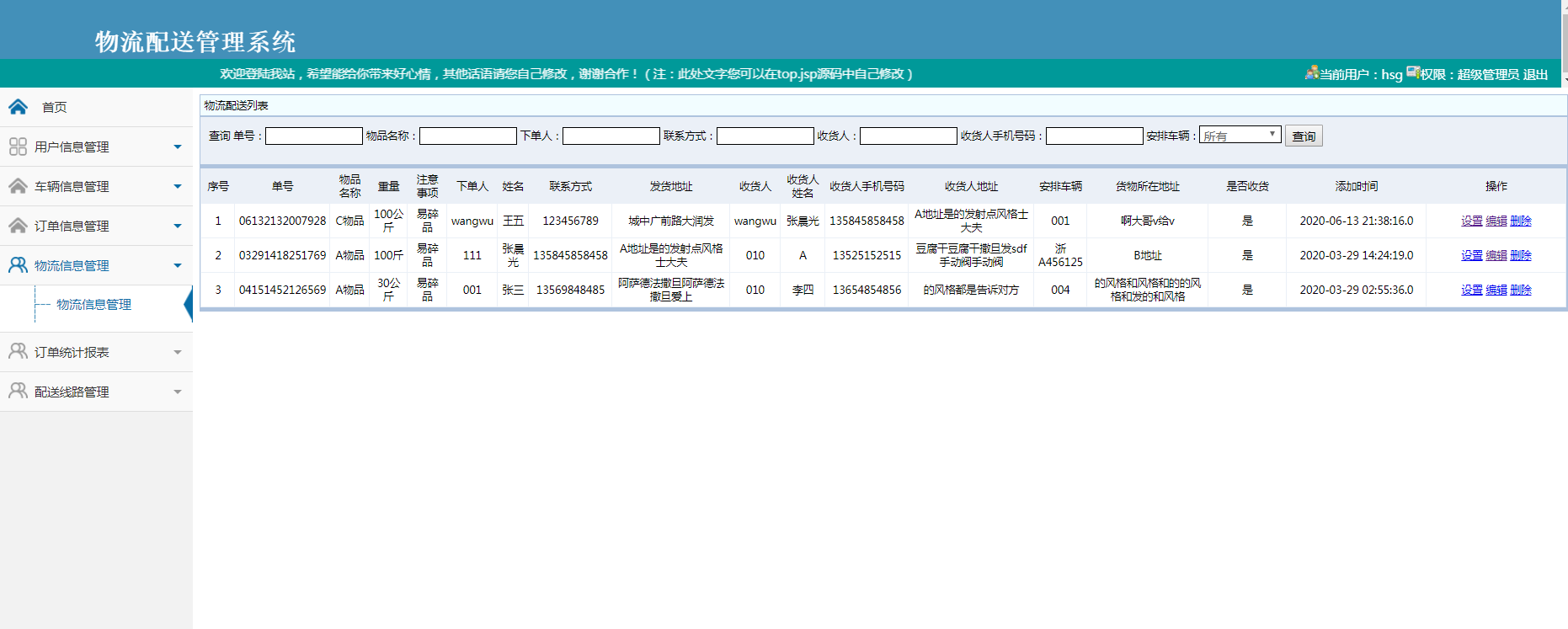
Task: Click the house icon next to 车辆信息管理
Action: [18, 186]
